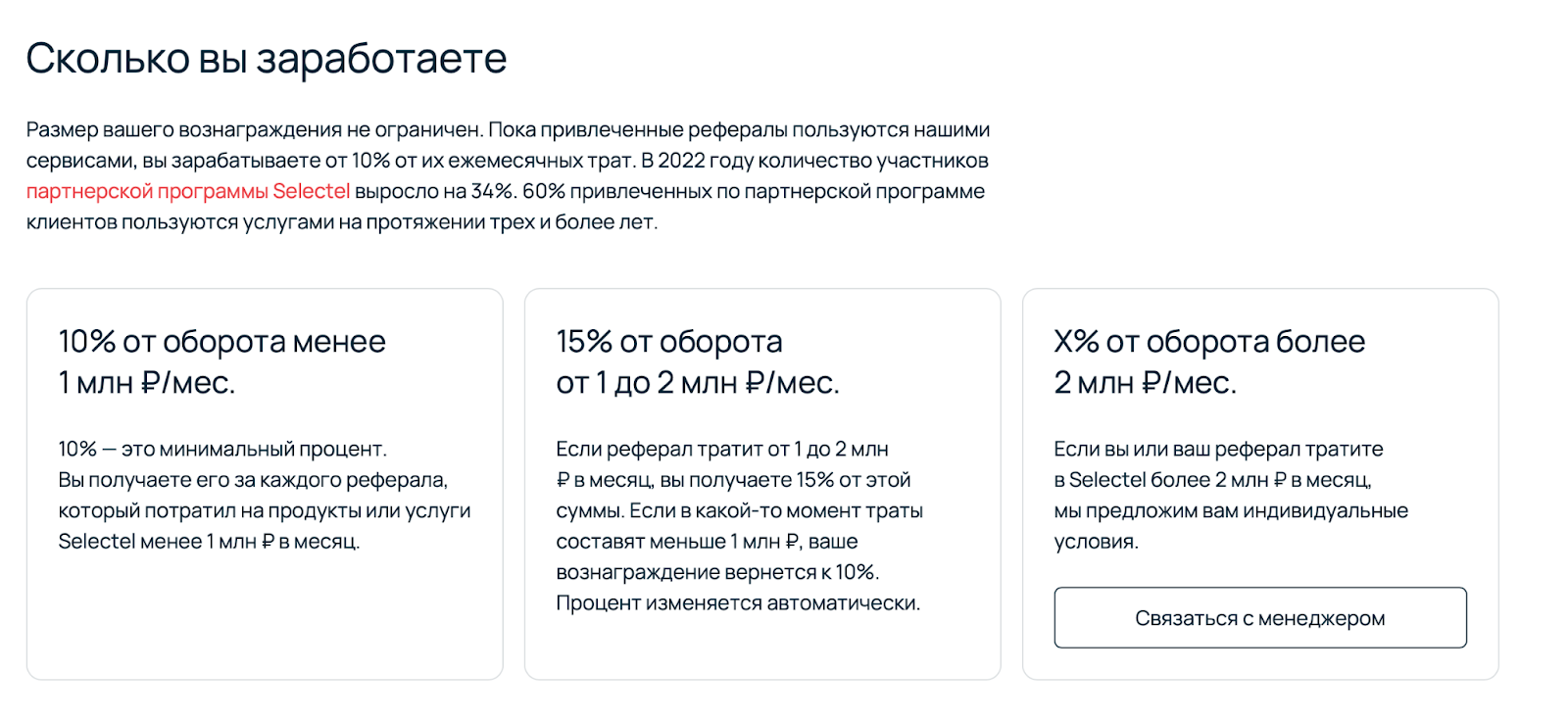Click the line "Selectel менее 1 млн ₽ в месяц."

[209, 542]
